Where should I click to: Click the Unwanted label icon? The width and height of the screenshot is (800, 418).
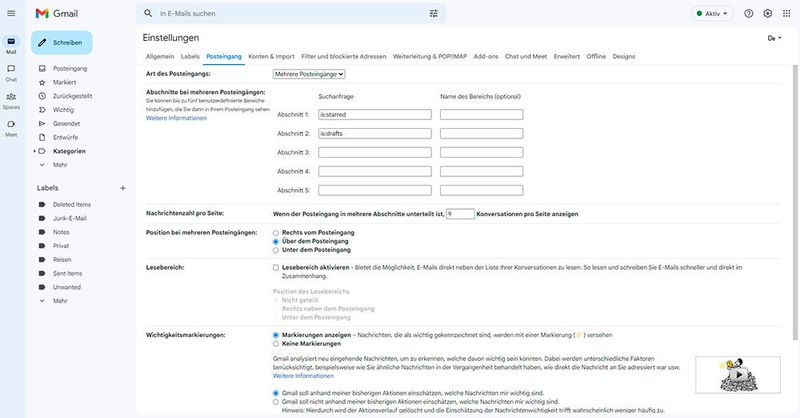(42, 287)
